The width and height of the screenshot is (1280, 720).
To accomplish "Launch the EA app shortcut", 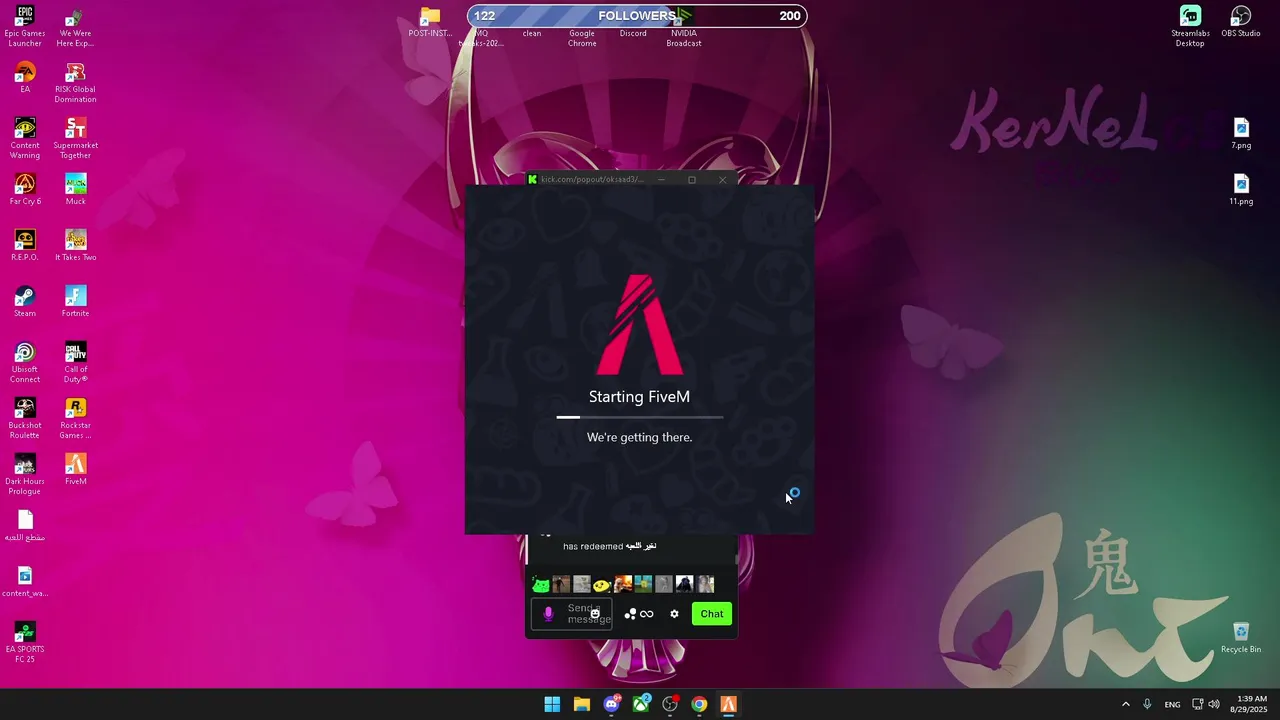I will pyautogui.click(x=25, y=78).
